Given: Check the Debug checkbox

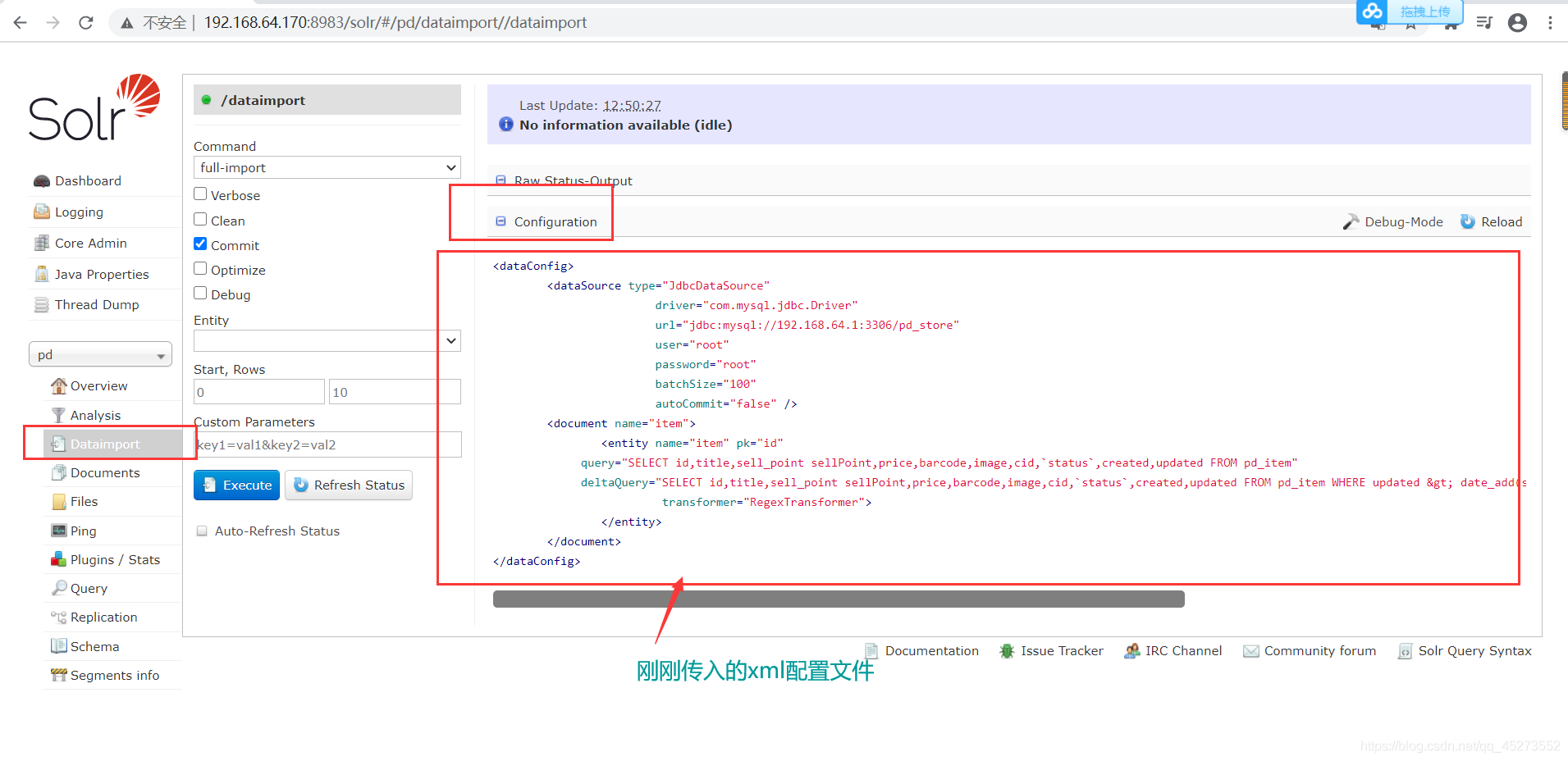Looking at the screenshot, I should coord(200,293).
